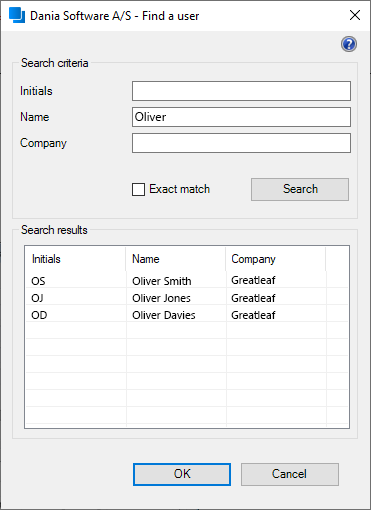Click Greatleaf company cell for Oliver Jones
Screen dimensions: 371x510
(253, 298)
